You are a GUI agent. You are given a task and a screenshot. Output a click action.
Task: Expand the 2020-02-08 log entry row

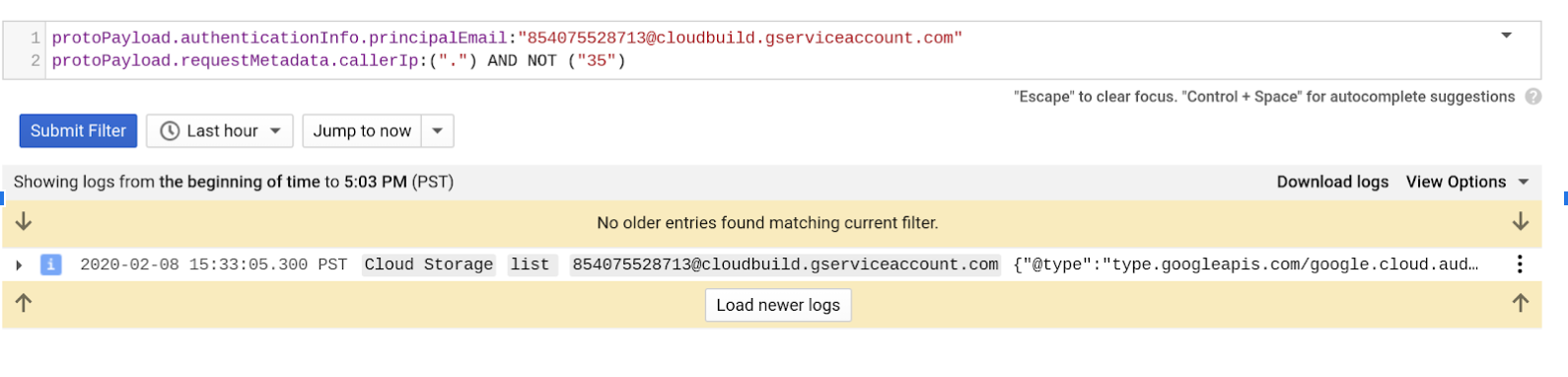click(19, 264)
